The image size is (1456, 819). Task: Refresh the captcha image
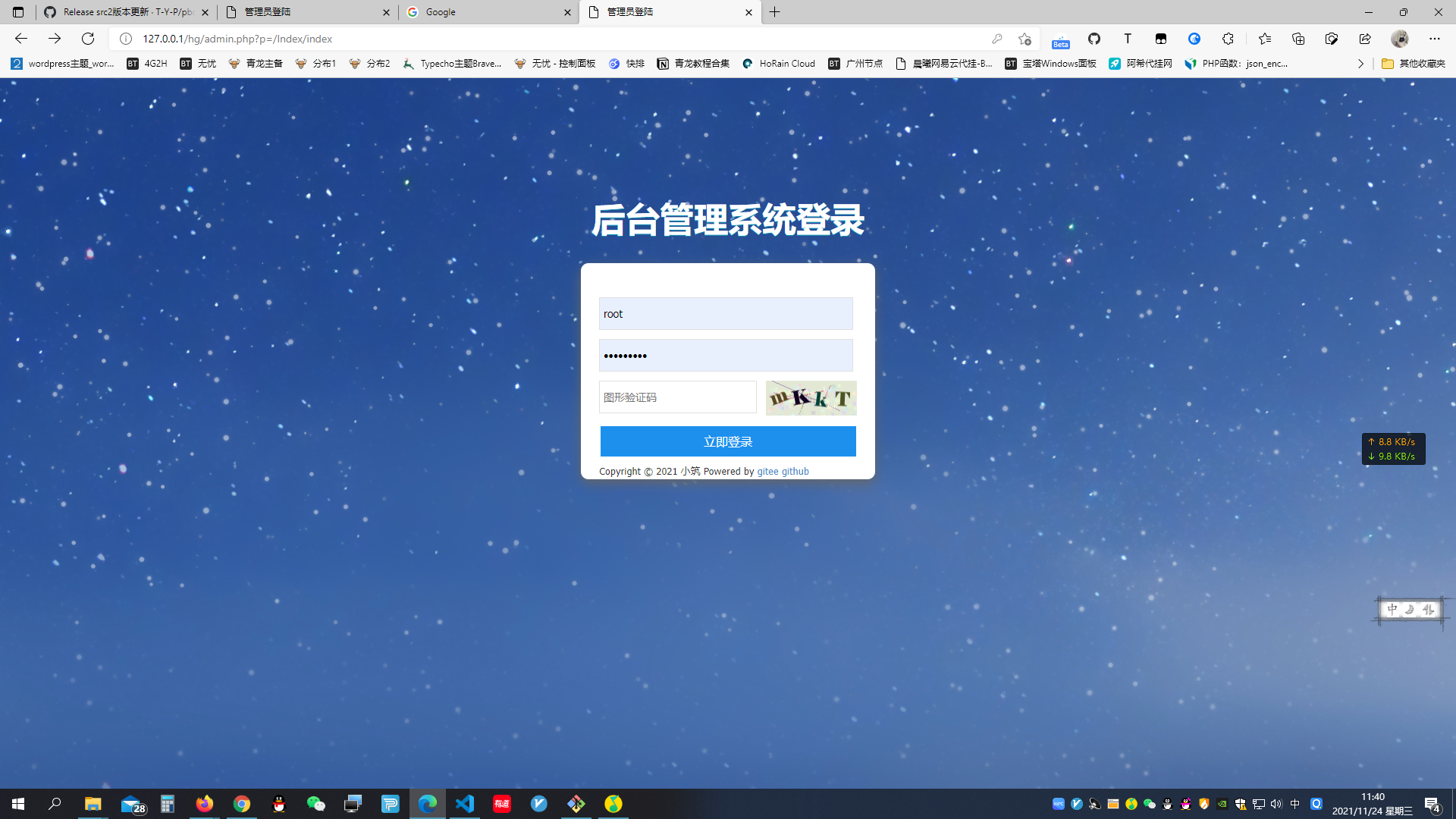pyautogui.click(x=811, y=397)
